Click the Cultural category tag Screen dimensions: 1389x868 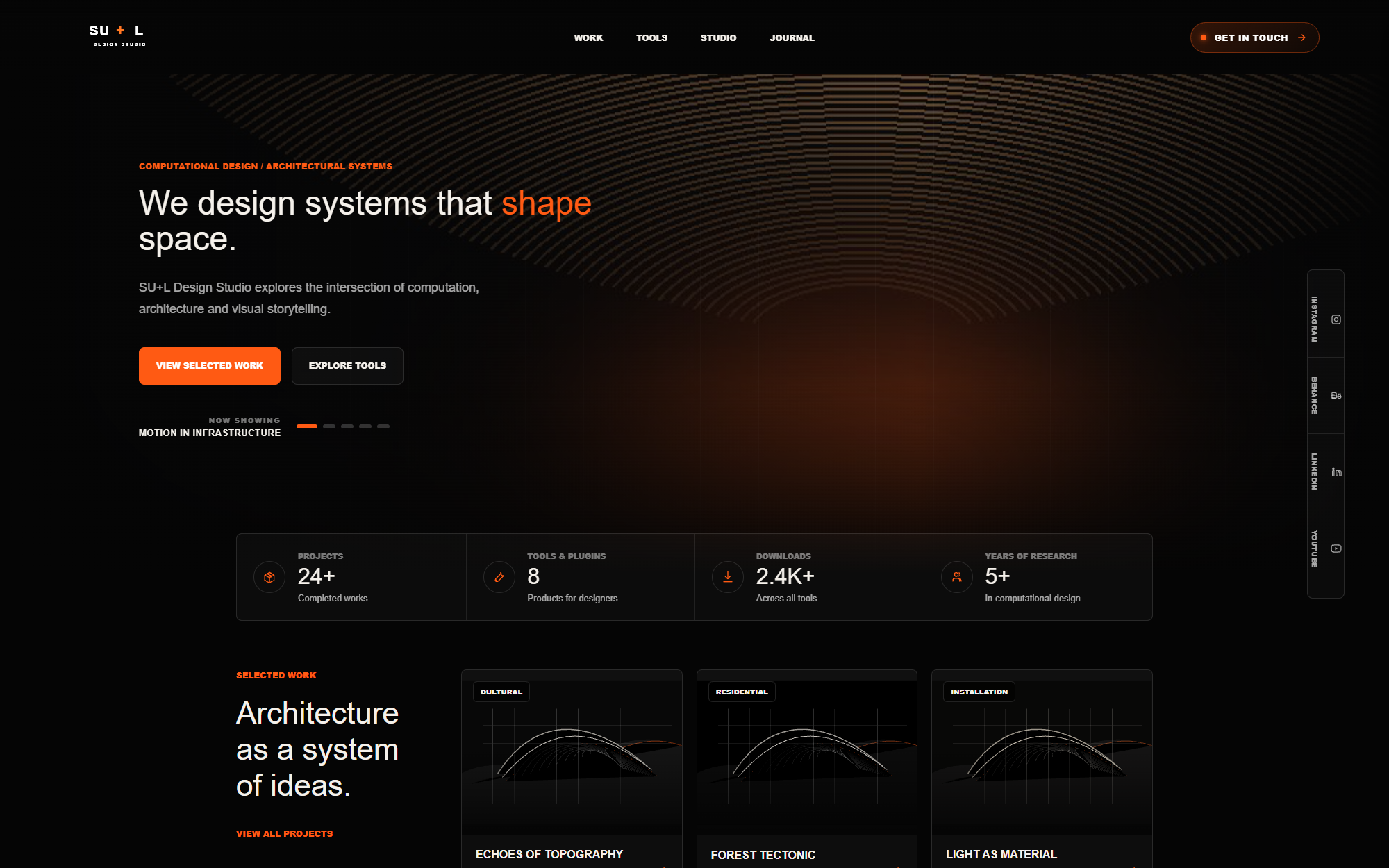click(x=501, y=692)
